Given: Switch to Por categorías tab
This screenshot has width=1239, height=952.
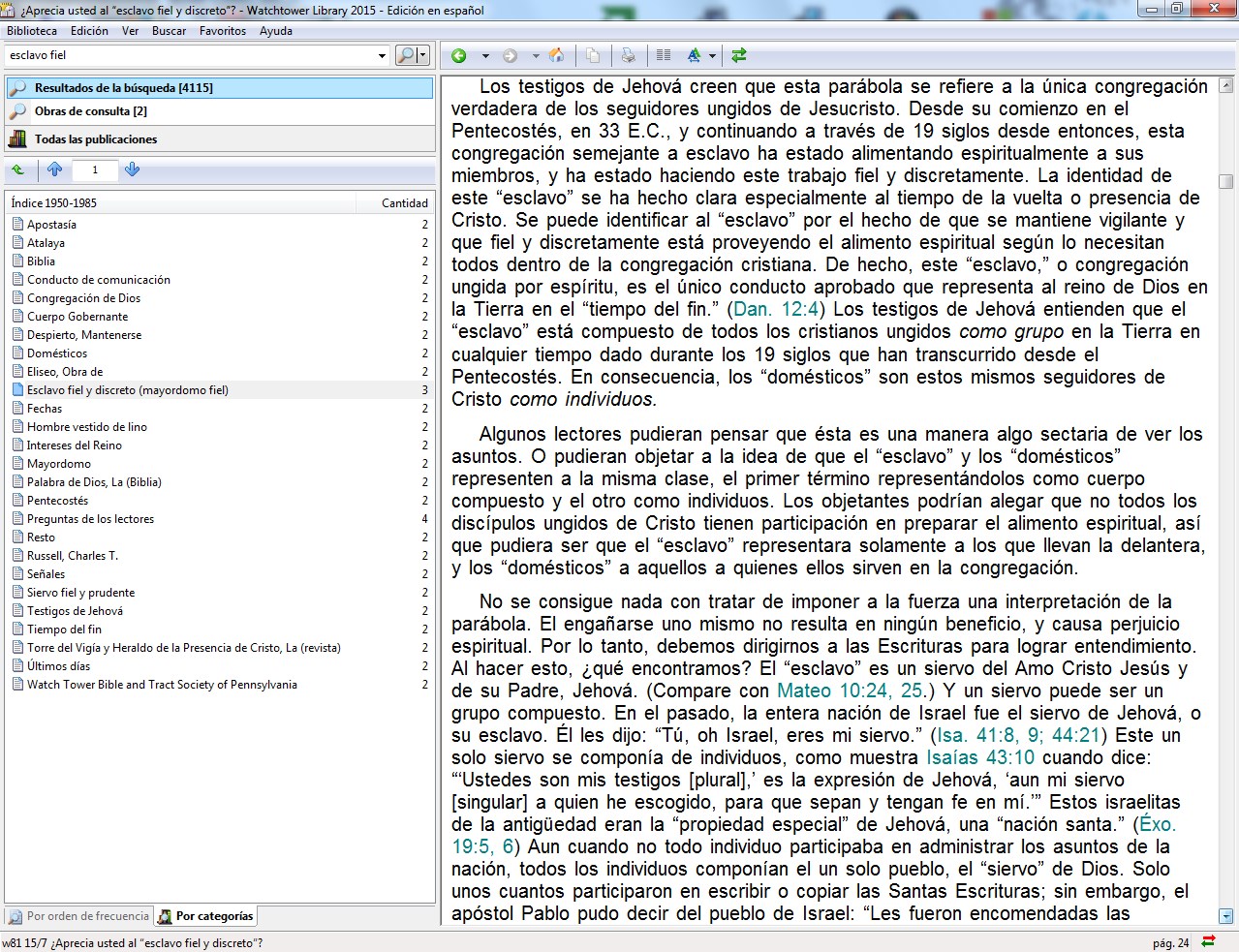Looking at the screenshot, I should coord(205,916).
